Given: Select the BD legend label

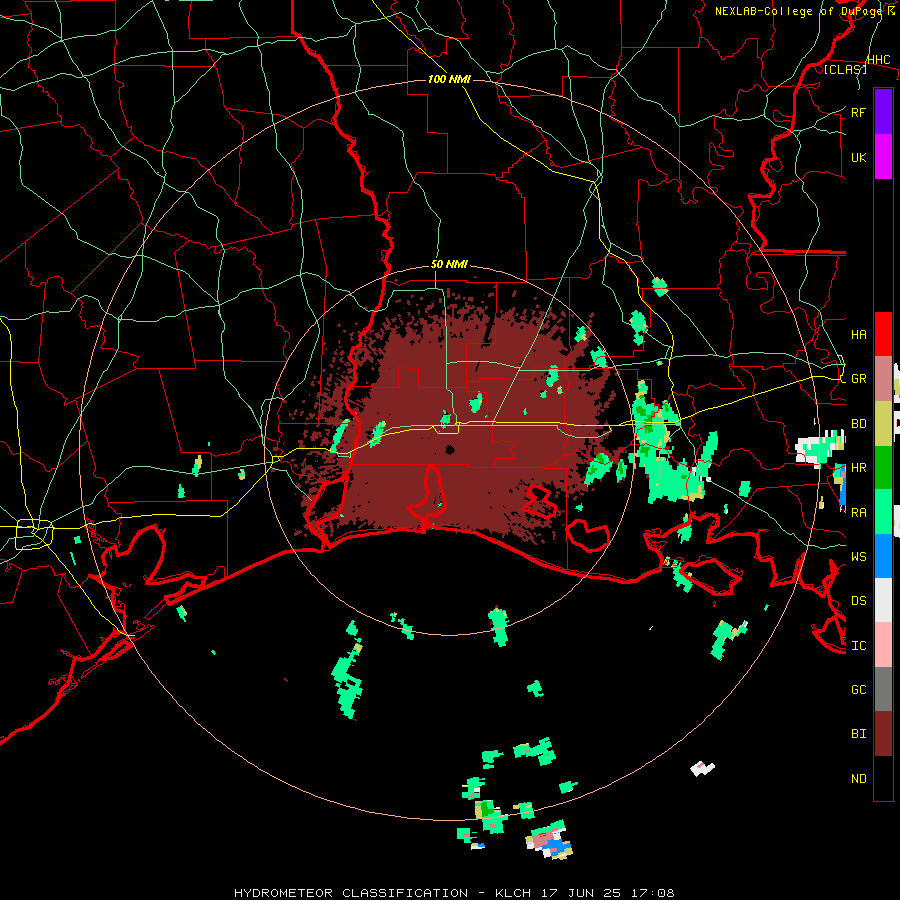Looking at the screenshot, I should (x=858, y=424).
